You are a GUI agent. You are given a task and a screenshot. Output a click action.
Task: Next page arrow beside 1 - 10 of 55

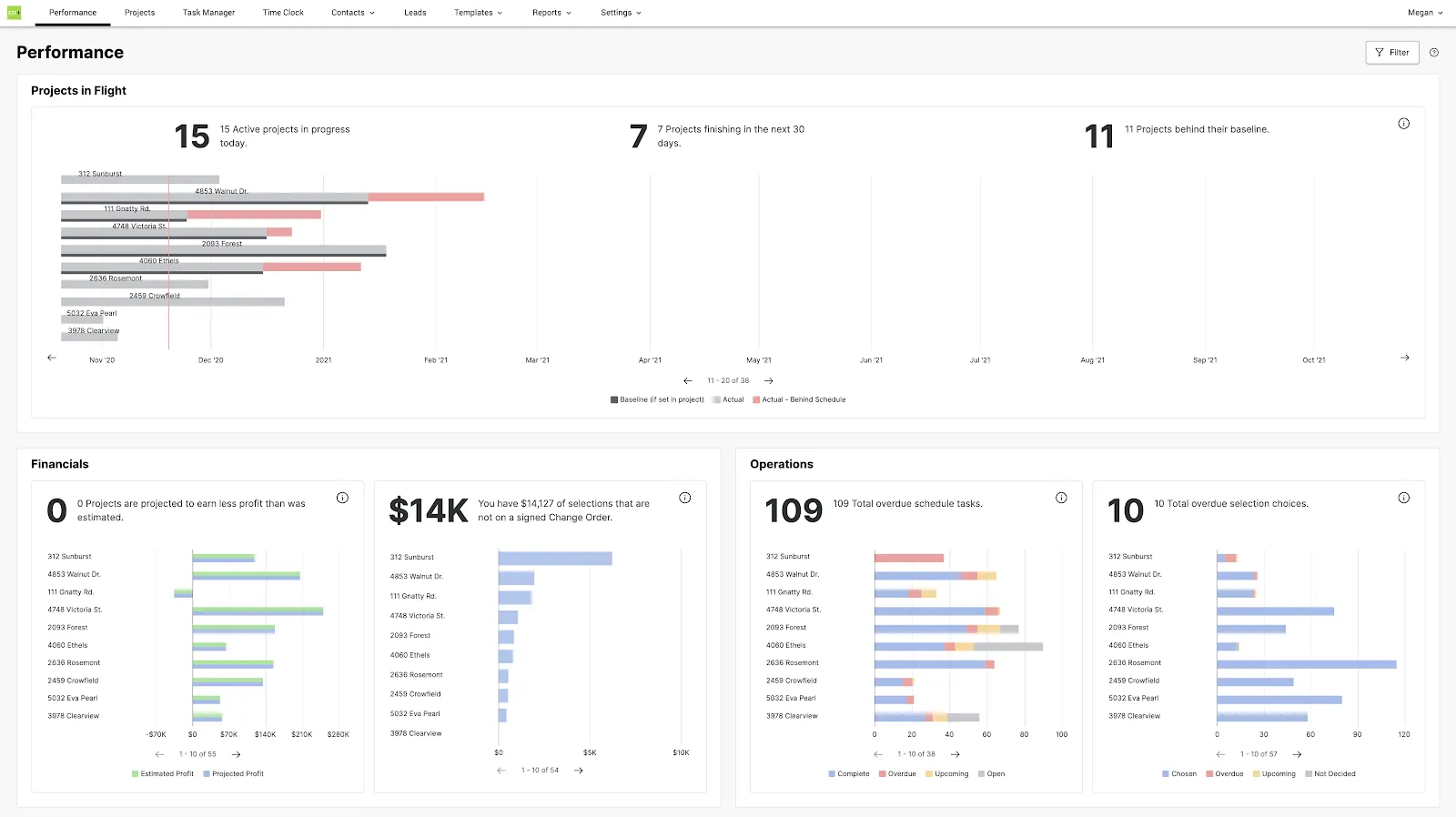tap(236, 754)
